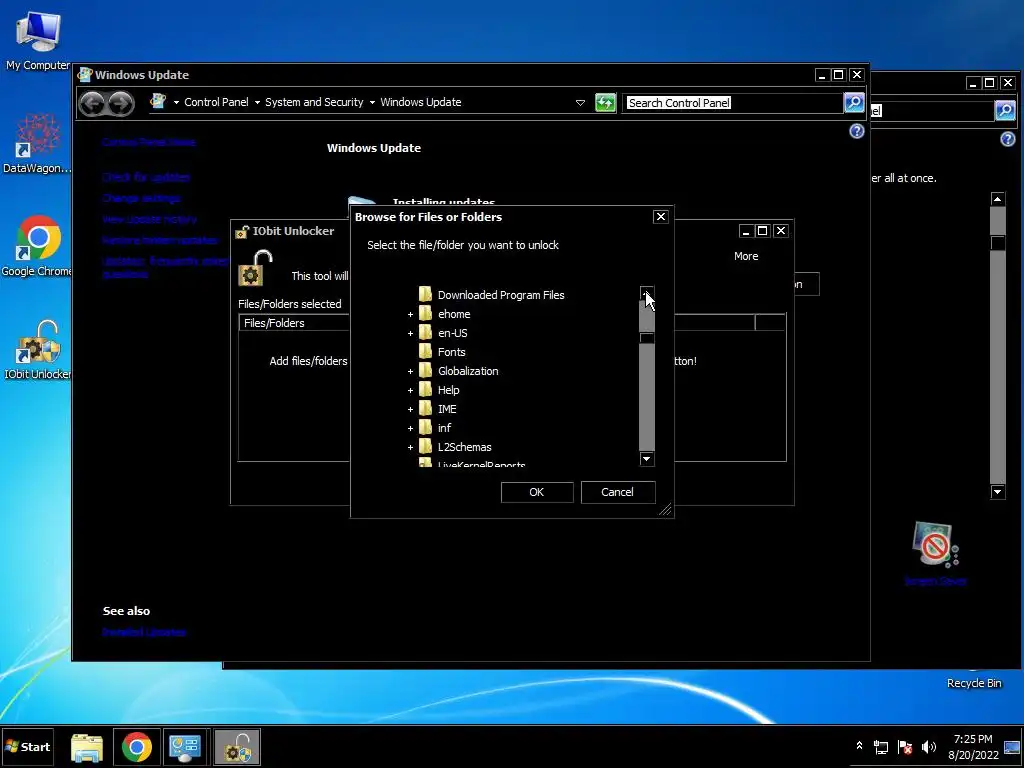
Task: Click the System and Security breadcrumb
Action: (x=314, y=102)
